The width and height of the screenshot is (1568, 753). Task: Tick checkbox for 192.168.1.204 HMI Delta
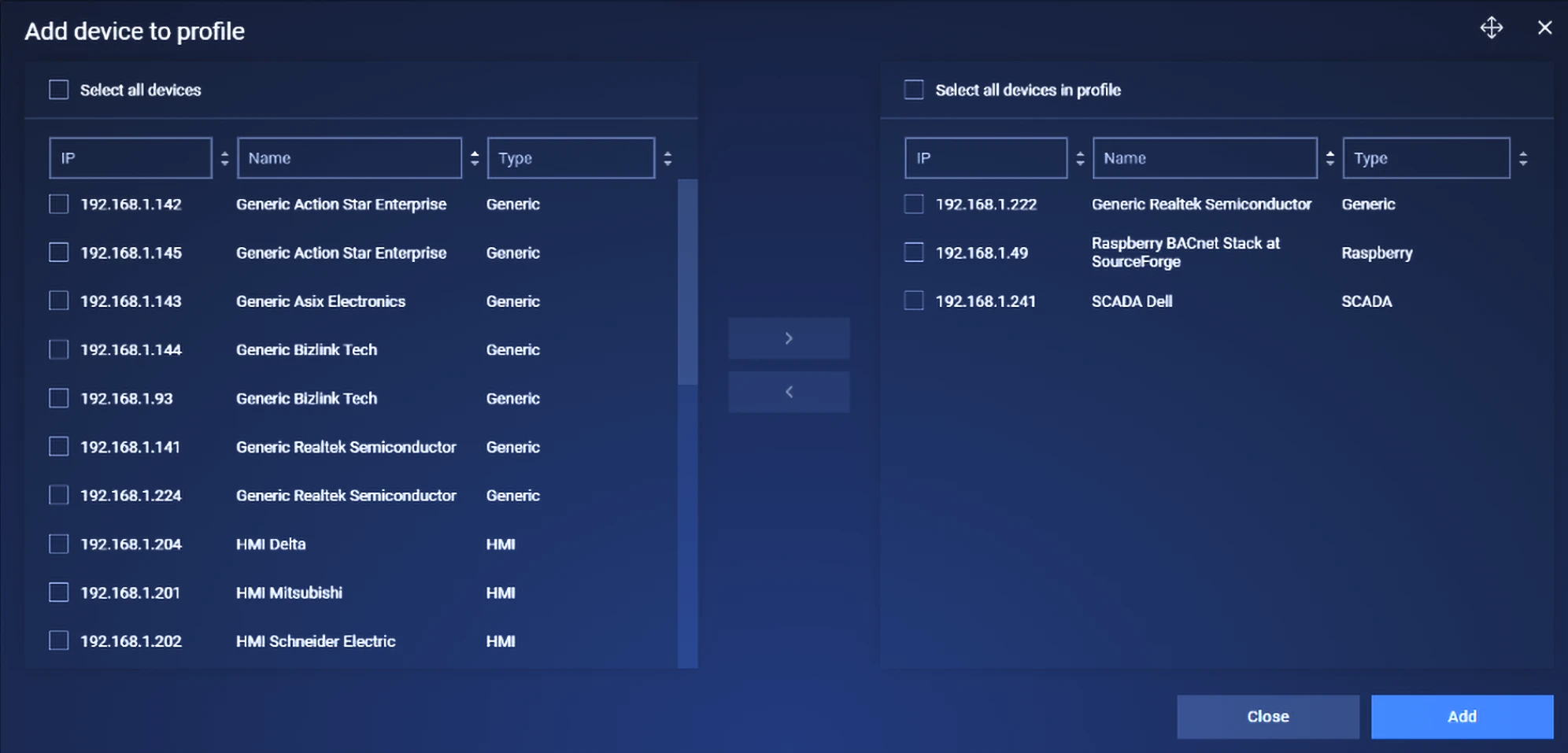pyautogui.click(x=59, y=544)
